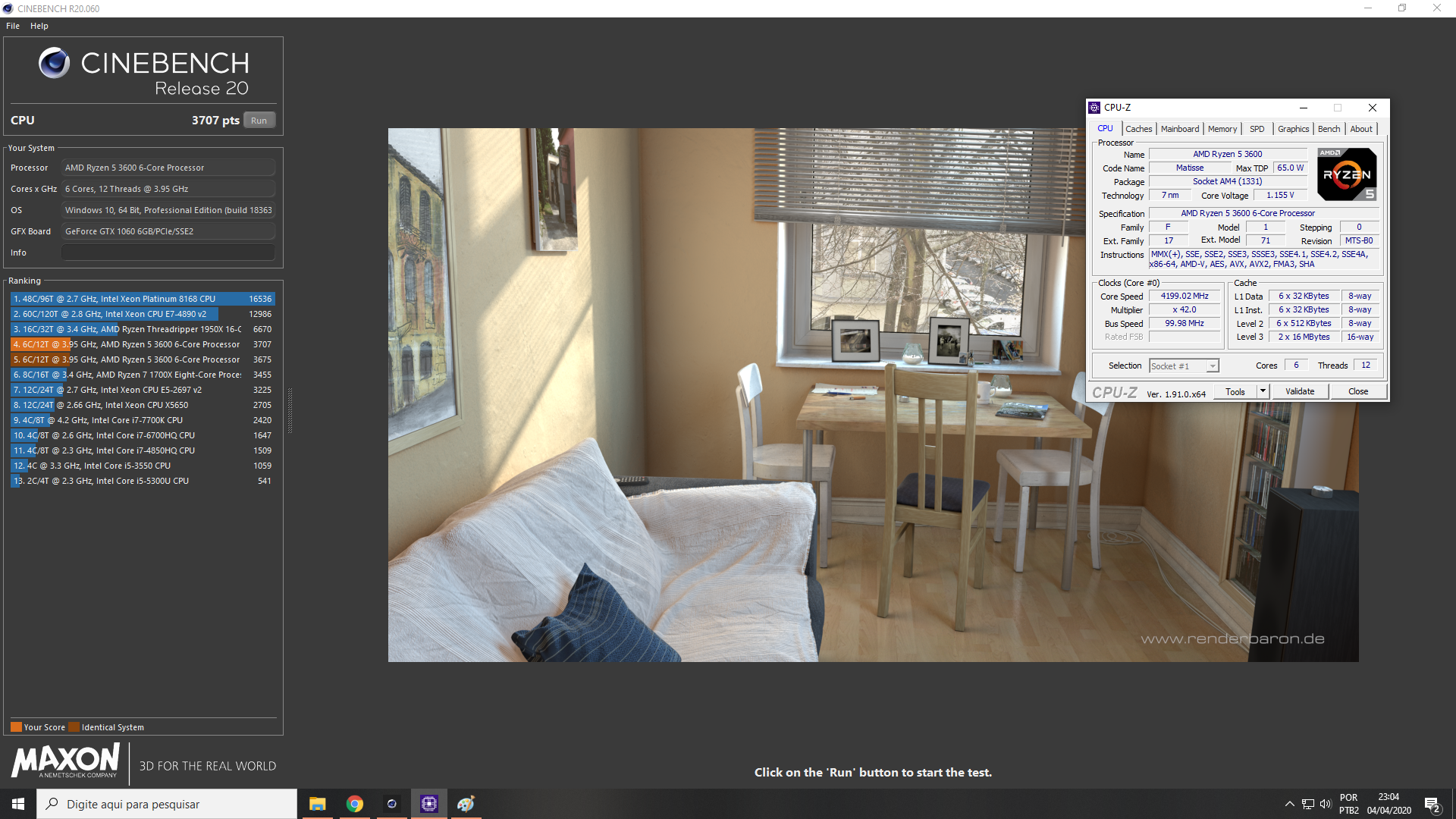Open the File menu in Cinebench
Screen dimensions: 1456x819
(13, 26)
